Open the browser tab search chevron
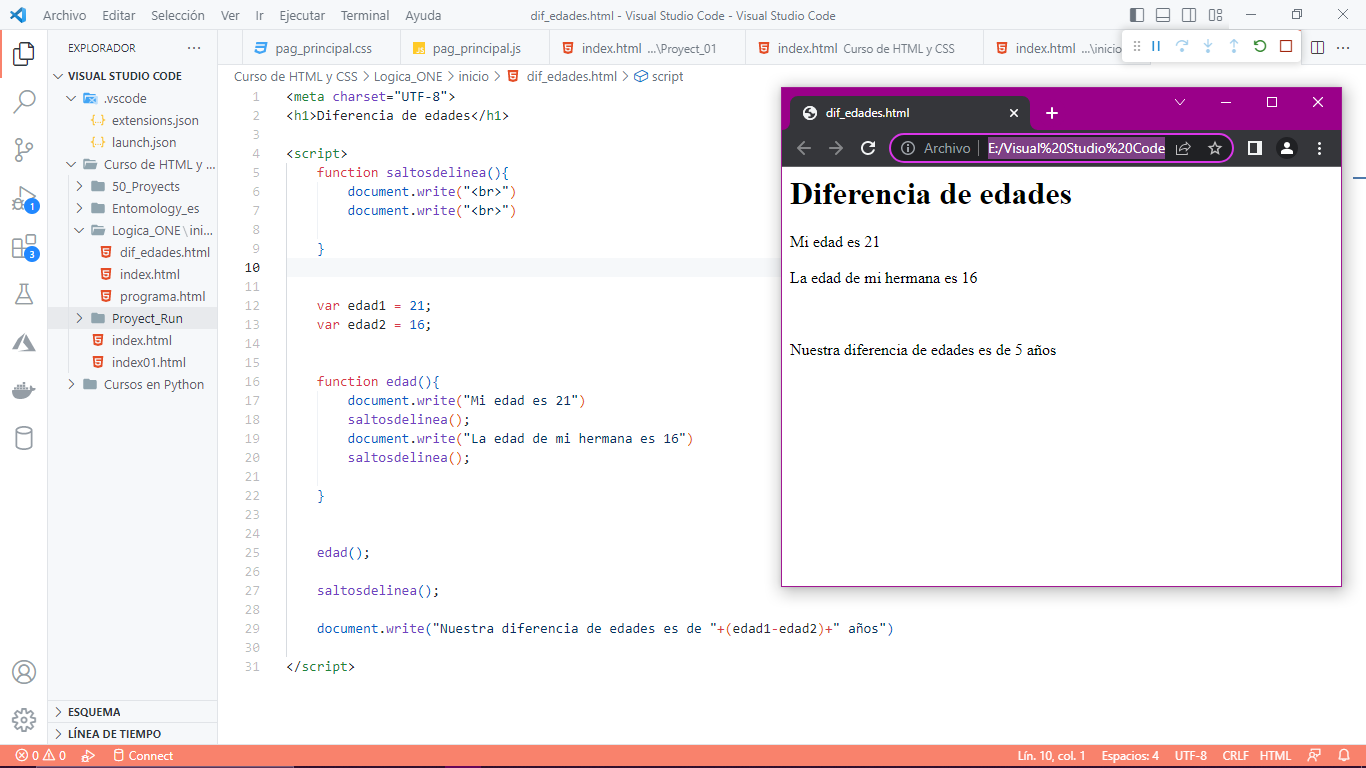This screenshot has width=1366, height=768. [1180, 102]
